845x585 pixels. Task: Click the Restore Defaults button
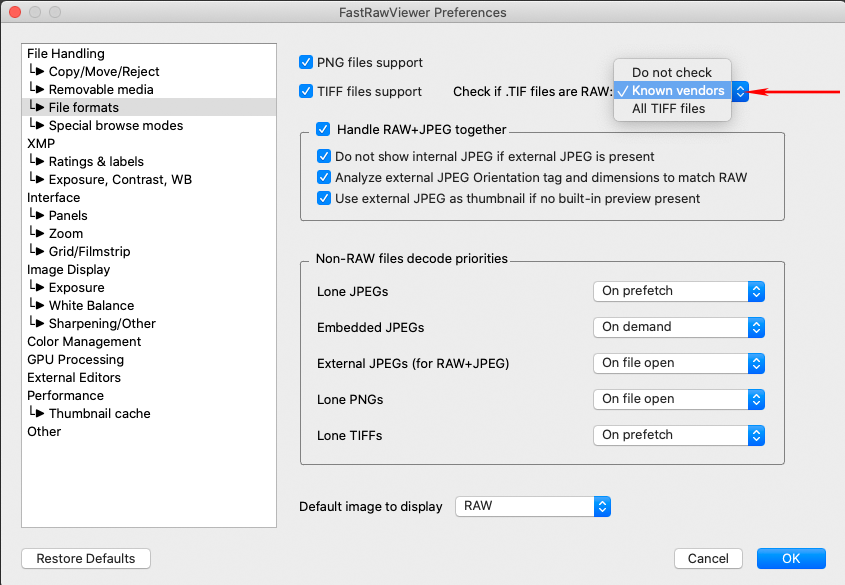point(86,558)
